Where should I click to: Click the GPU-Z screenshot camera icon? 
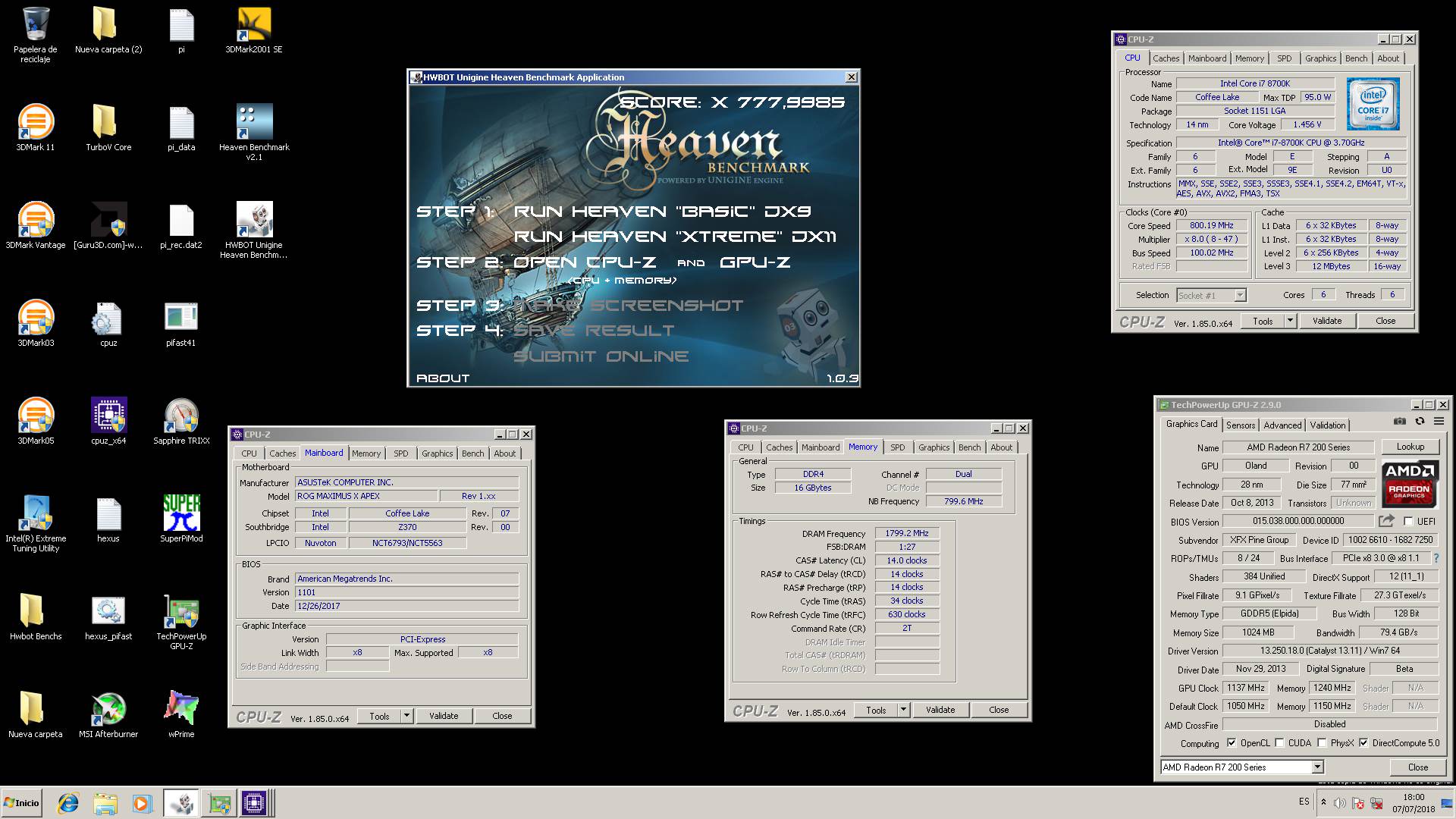[1400, 421]
